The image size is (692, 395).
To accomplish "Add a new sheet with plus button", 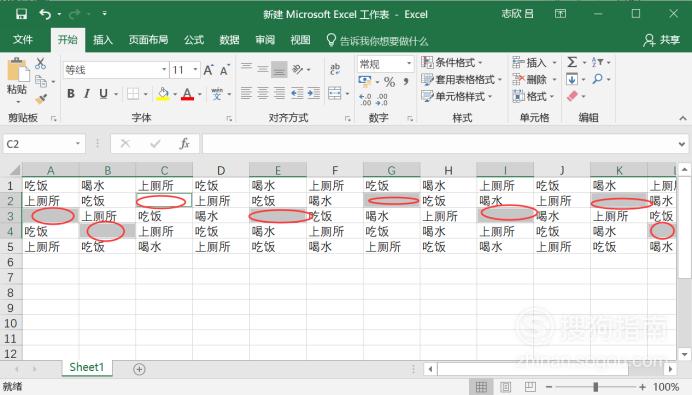I will click(139, 369).
